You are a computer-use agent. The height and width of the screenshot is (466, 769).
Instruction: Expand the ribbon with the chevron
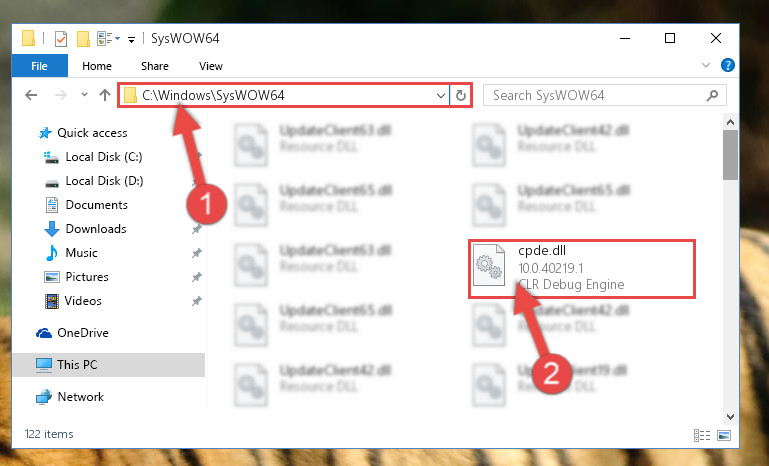tap(706, 65)
